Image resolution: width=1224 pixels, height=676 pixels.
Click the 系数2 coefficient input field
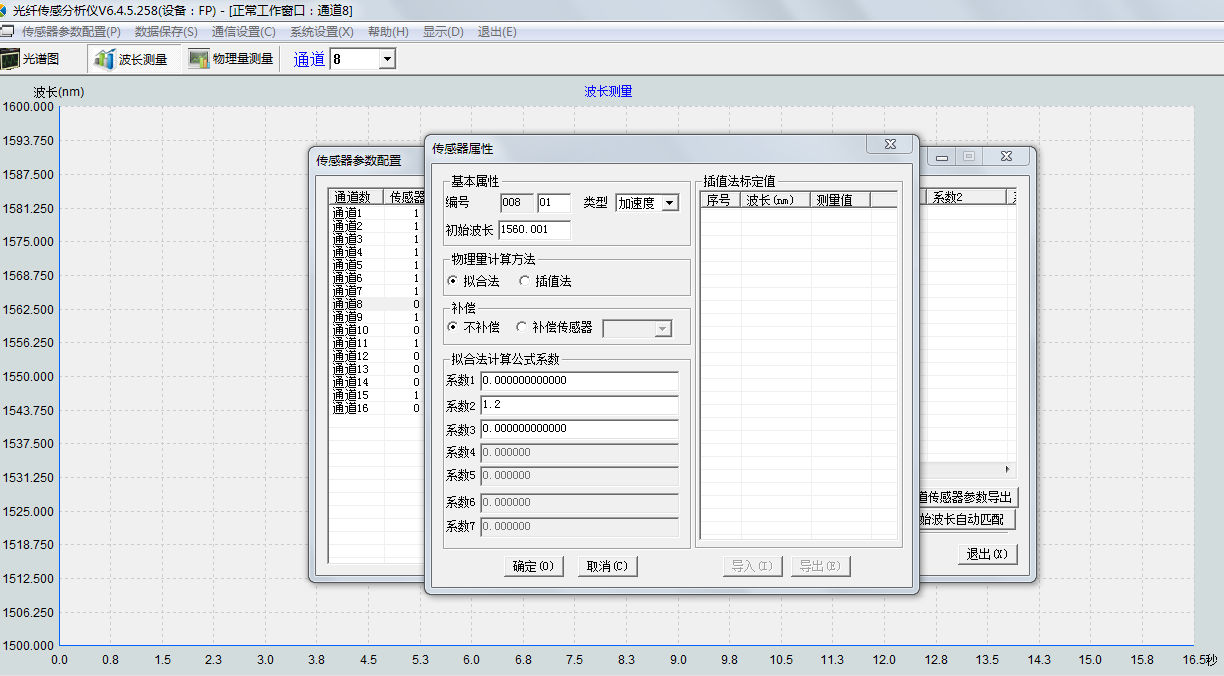pyautogui.click(x=579, y=405)
